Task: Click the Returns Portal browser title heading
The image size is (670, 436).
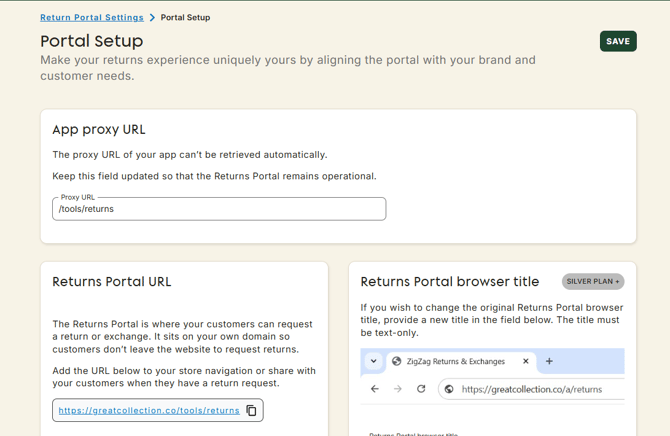Action: click(449, 282)
